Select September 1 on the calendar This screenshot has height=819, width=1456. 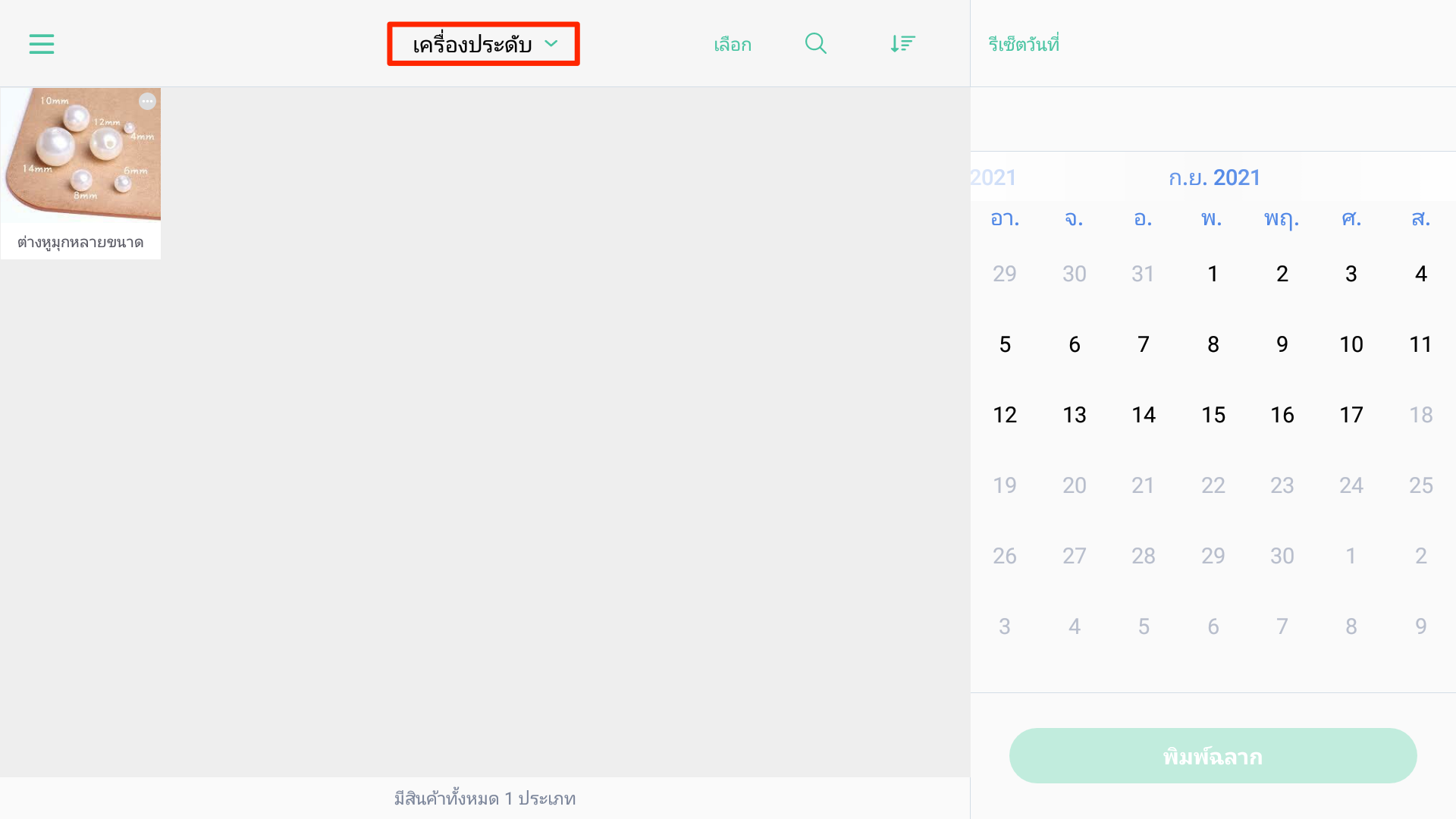coord(1213,274)
